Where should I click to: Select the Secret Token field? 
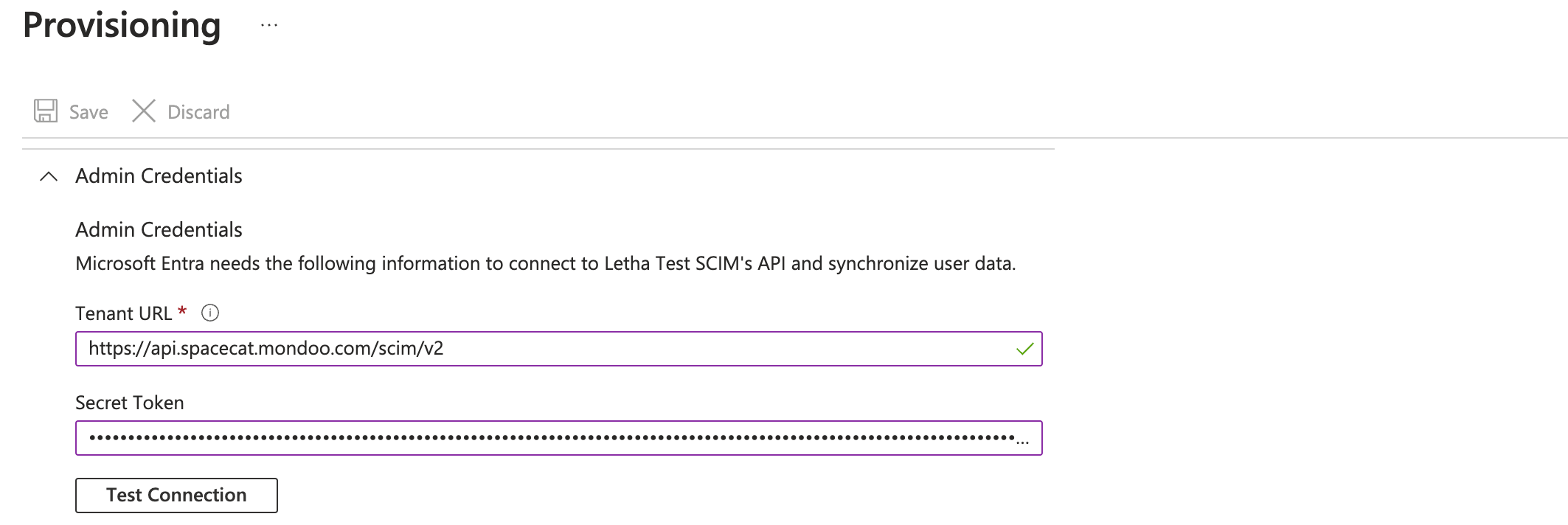click(516, 438)
